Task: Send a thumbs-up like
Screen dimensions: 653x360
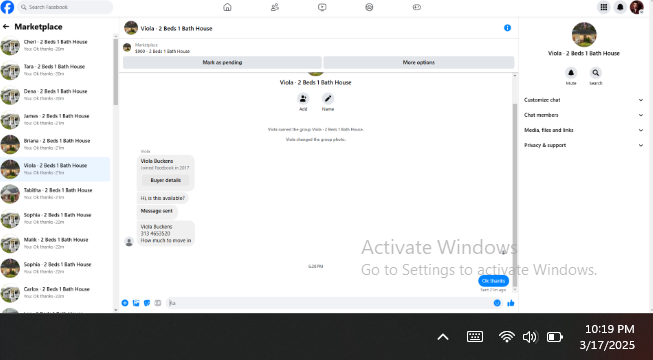Action: point(511,303)
